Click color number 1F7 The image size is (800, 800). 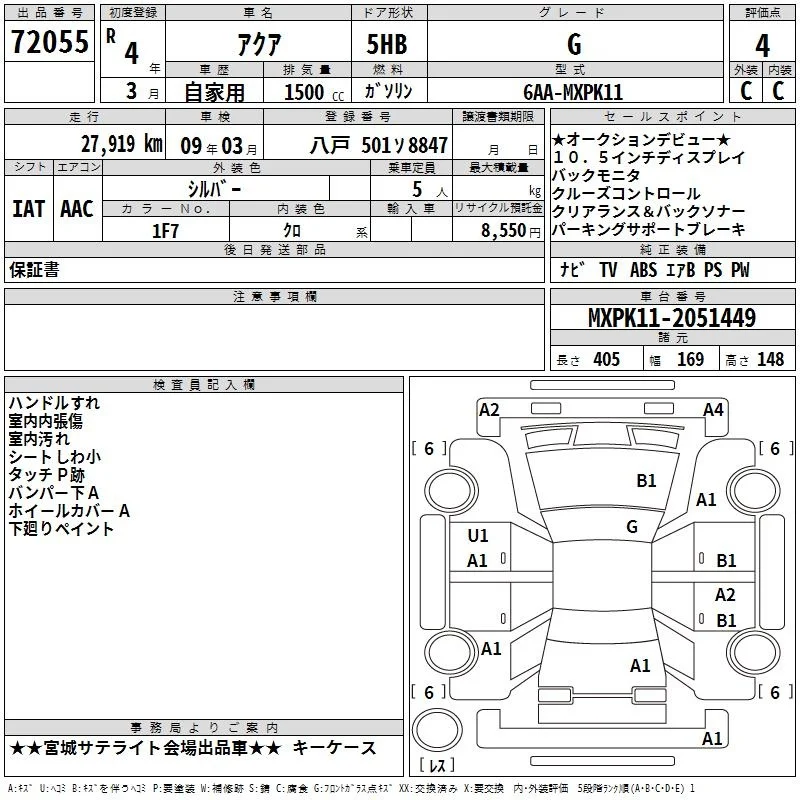pyautogui.click(x=165, y=231)
